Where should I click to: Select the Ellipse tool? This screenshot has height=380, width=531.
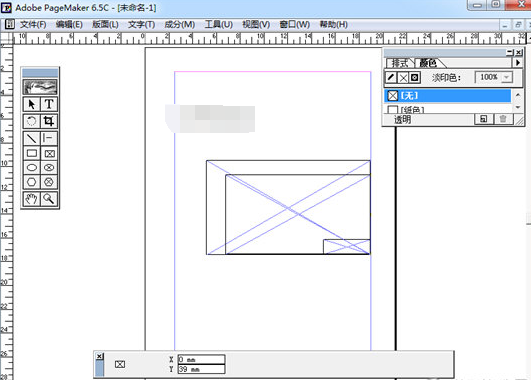click(31, 167)
